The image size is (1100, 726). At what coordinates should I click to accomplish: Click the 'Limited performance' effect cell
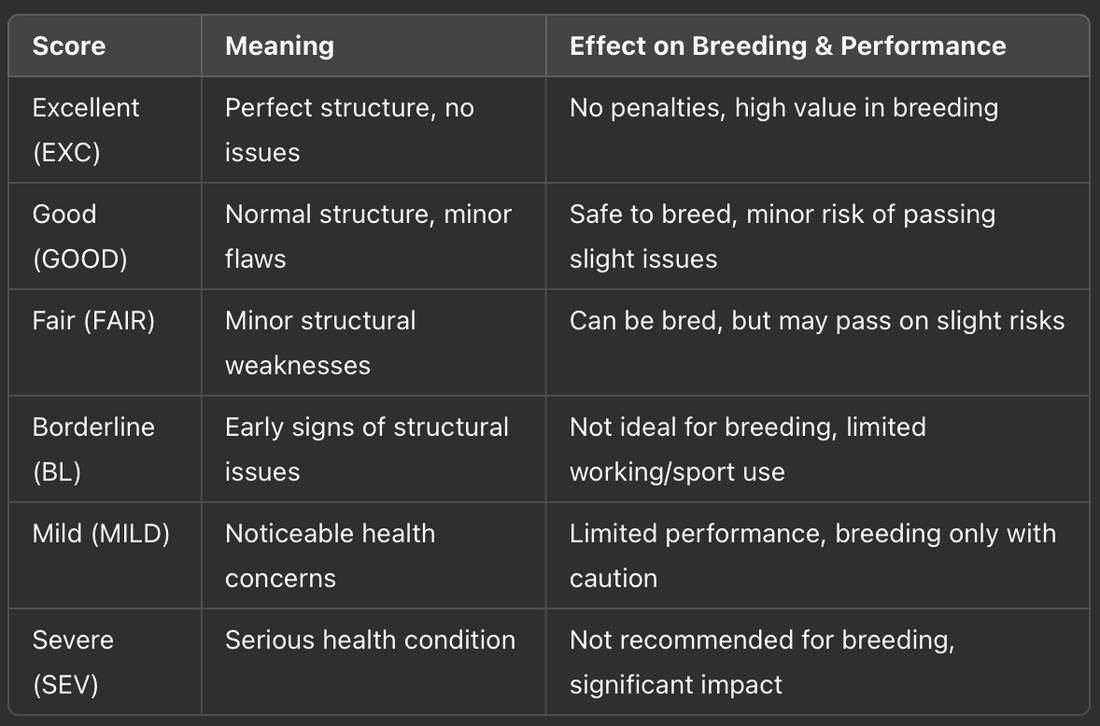(x=812, y=555)
